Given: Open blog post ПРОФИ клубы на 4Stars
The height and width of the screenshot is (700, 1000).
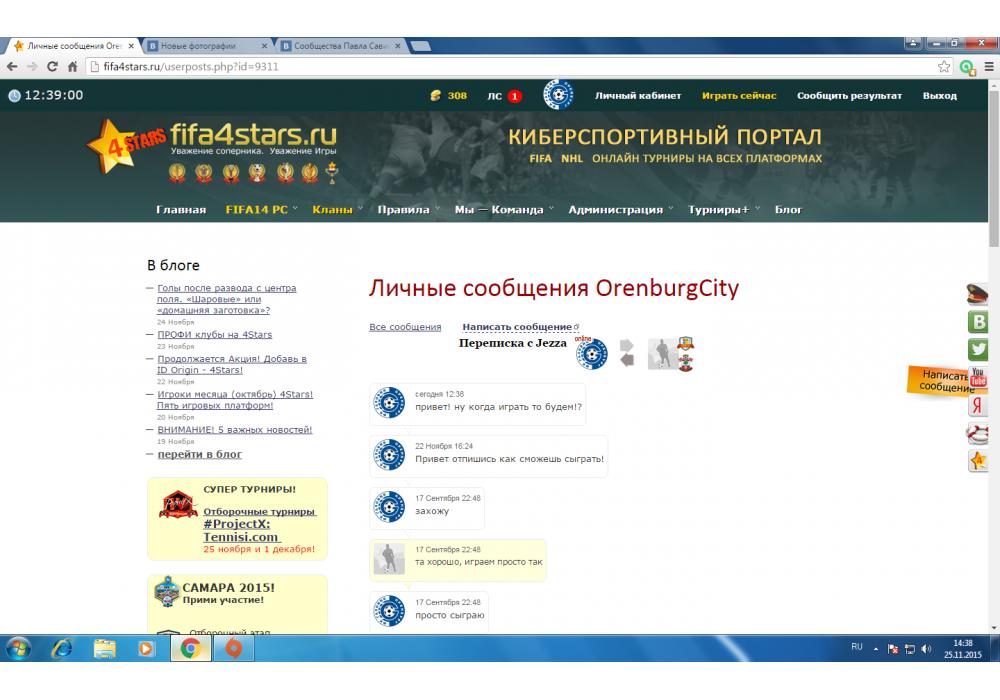Looking at the screenshot, I should pyautogui.click(x=214, y=335).
